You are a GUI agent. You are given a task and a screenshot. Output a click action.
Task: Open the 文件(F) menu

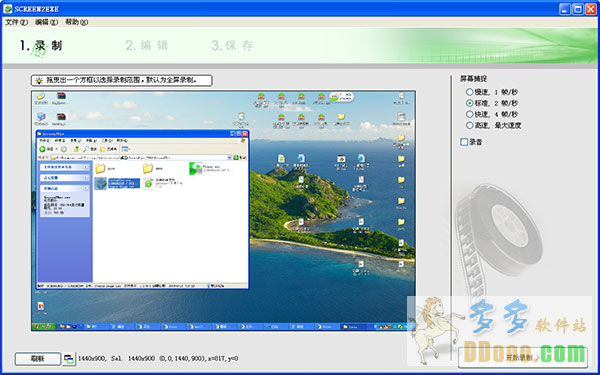pyautogui.click(x=16, y=22)
